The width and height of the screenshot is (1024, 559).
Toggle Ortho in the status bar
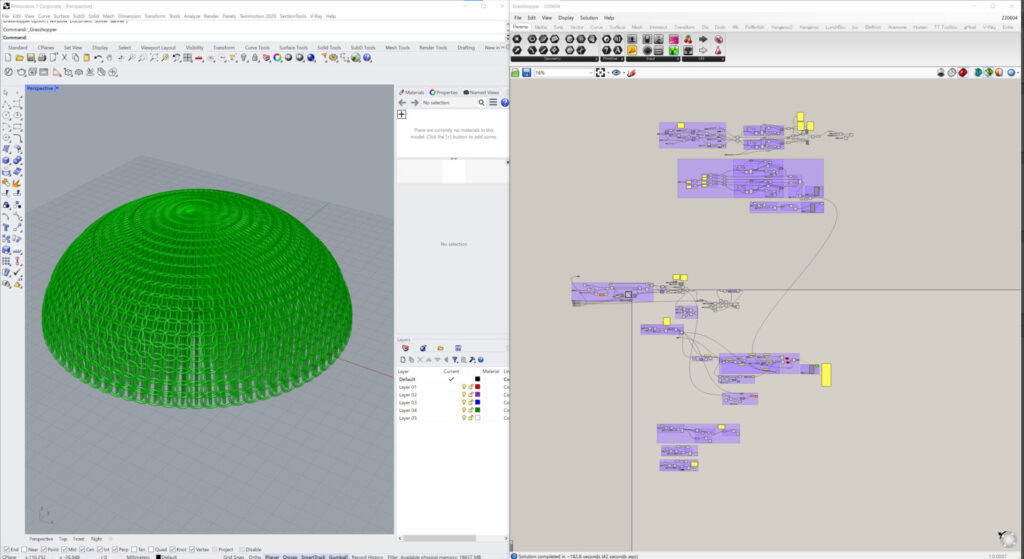point(256,557)
